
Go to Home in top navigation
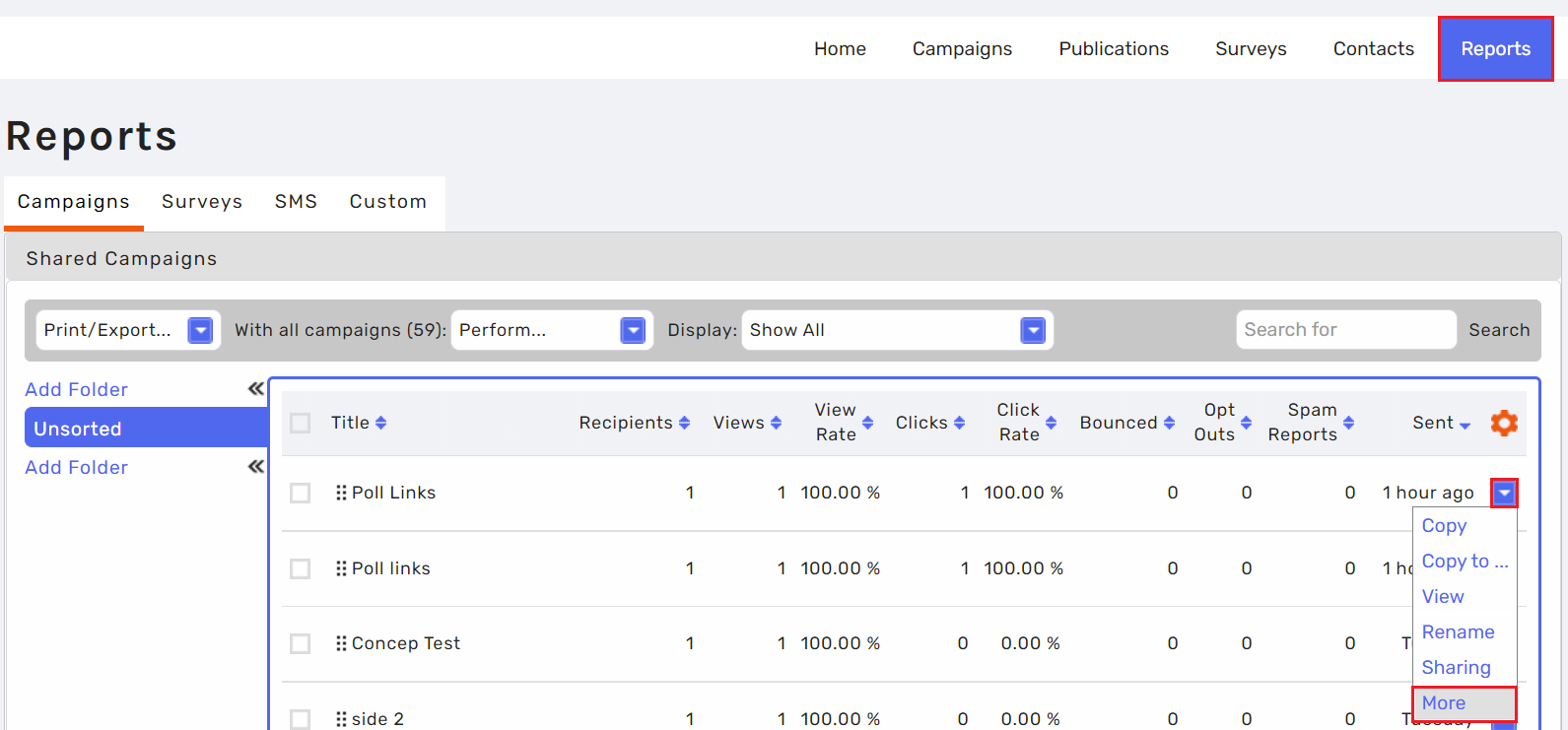point(840,48)
